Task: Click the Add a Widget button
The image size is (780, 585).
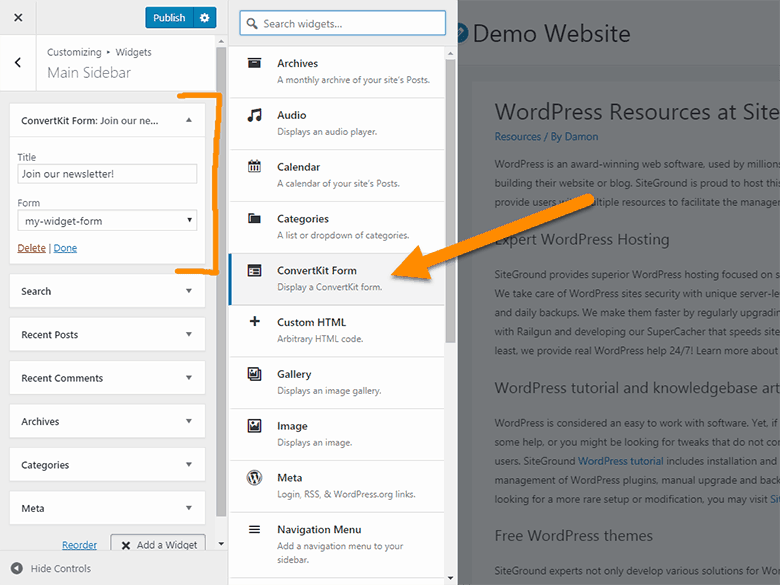Action: click(158, 543)
